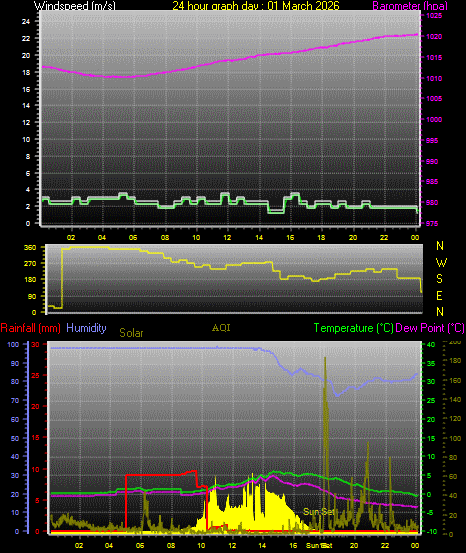Click the E compass letter
The image size is (466, 553).
point(439,296)
